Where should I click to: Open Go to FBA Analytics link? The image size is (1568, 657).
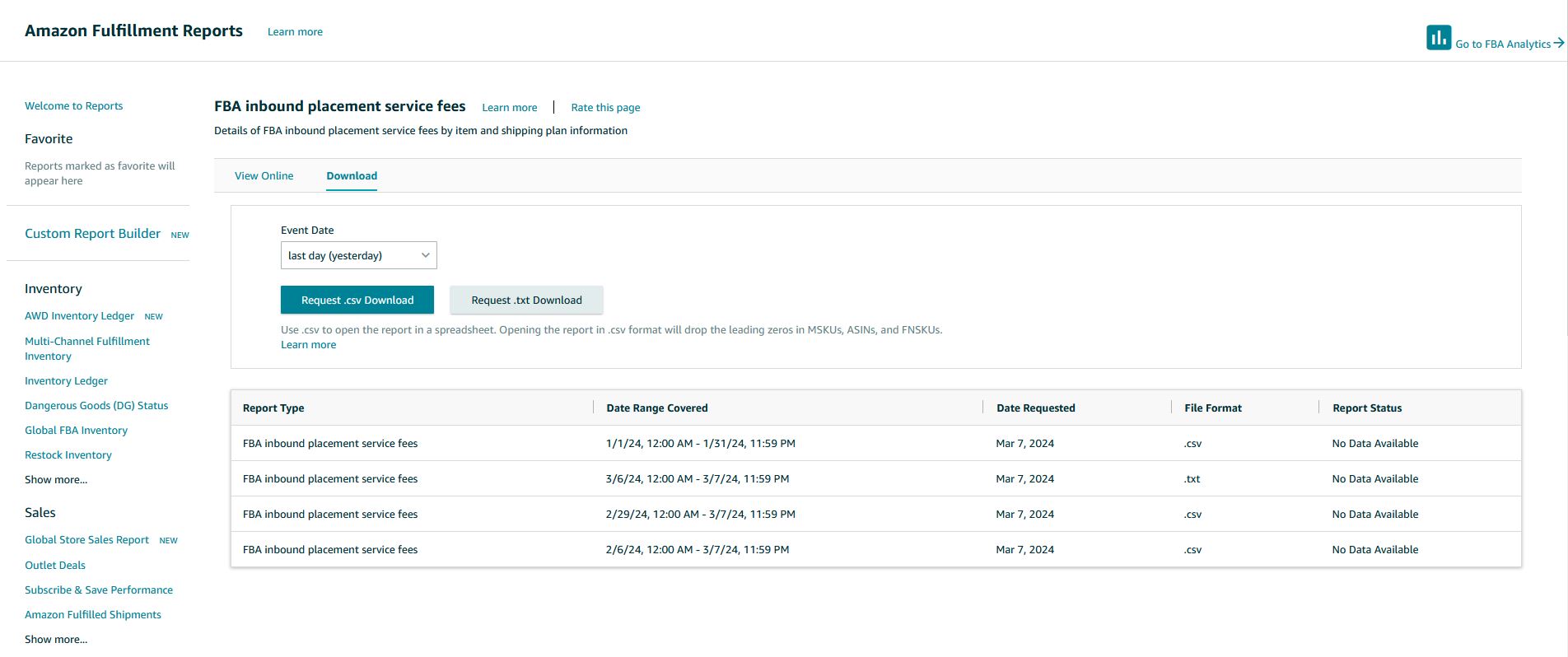(x=1503, y=44)
